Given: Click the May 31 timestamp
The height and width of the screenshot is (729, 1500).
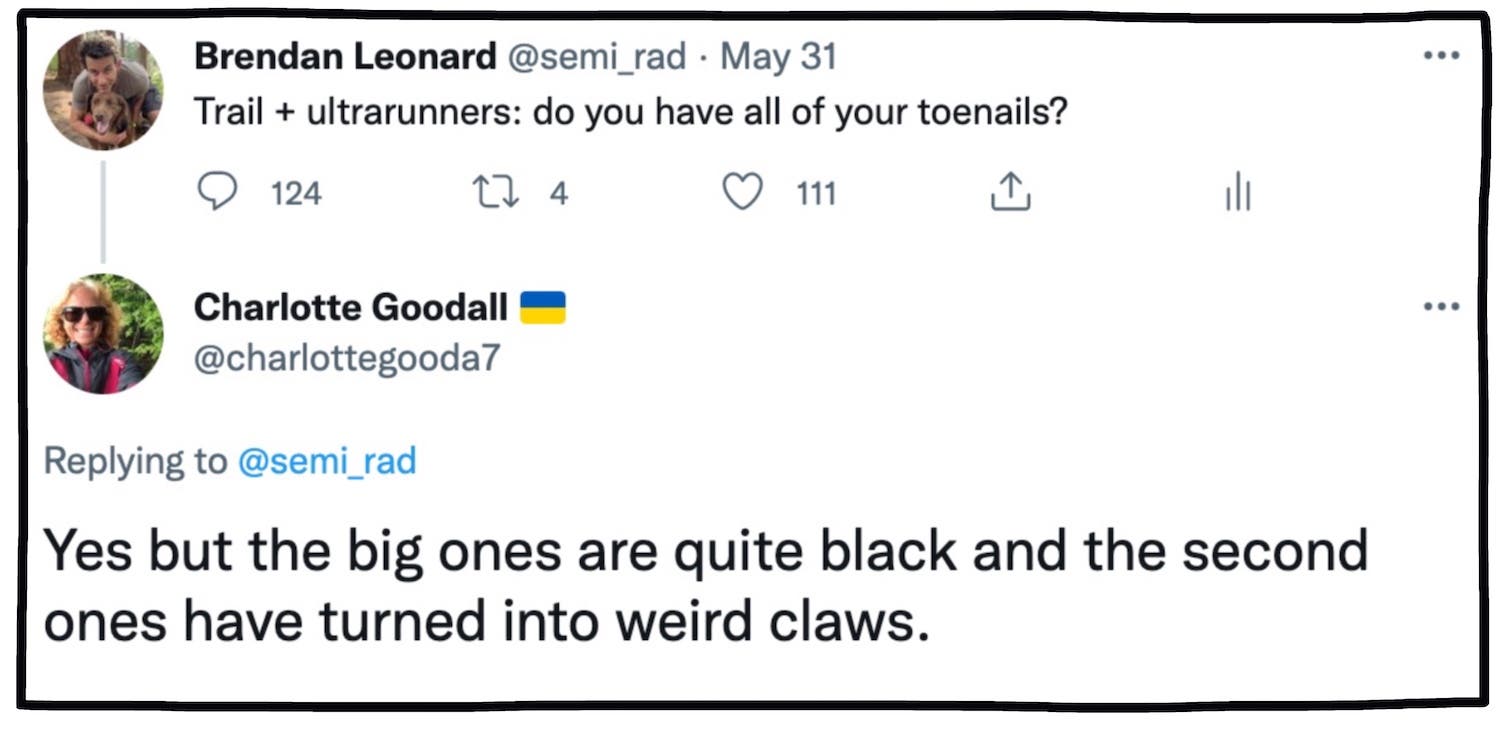Looking at the screenshot, I should tap(777, 55).
